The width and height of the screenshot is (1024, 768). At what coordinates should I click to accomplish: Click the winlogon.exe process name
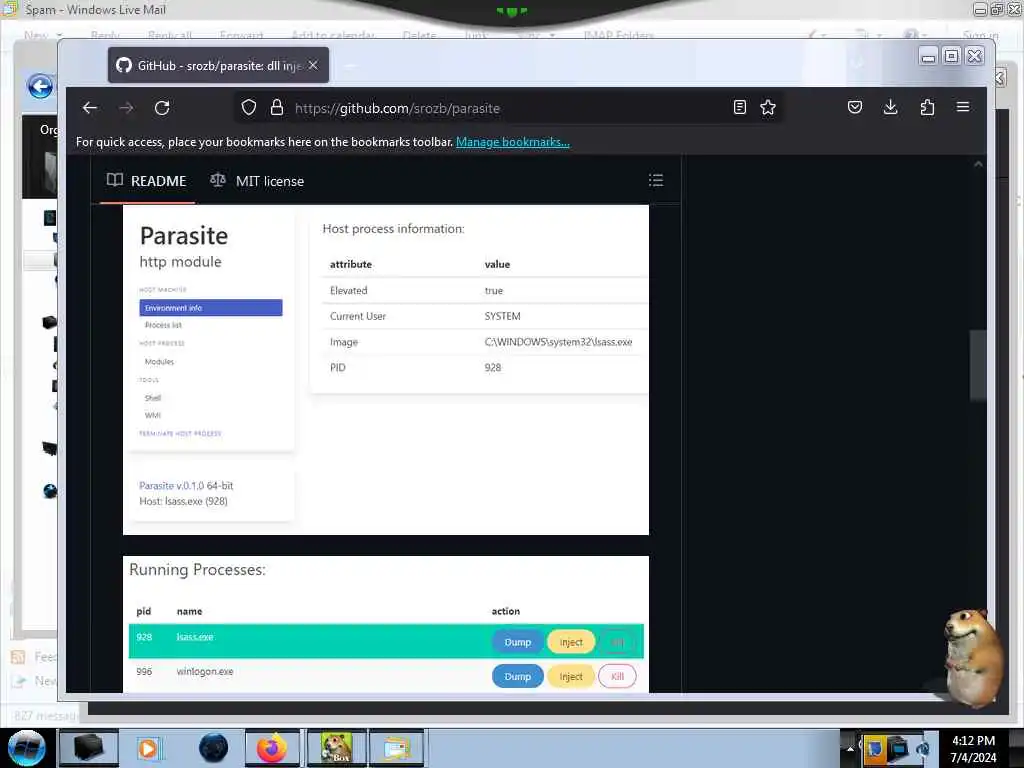point(205,671)
